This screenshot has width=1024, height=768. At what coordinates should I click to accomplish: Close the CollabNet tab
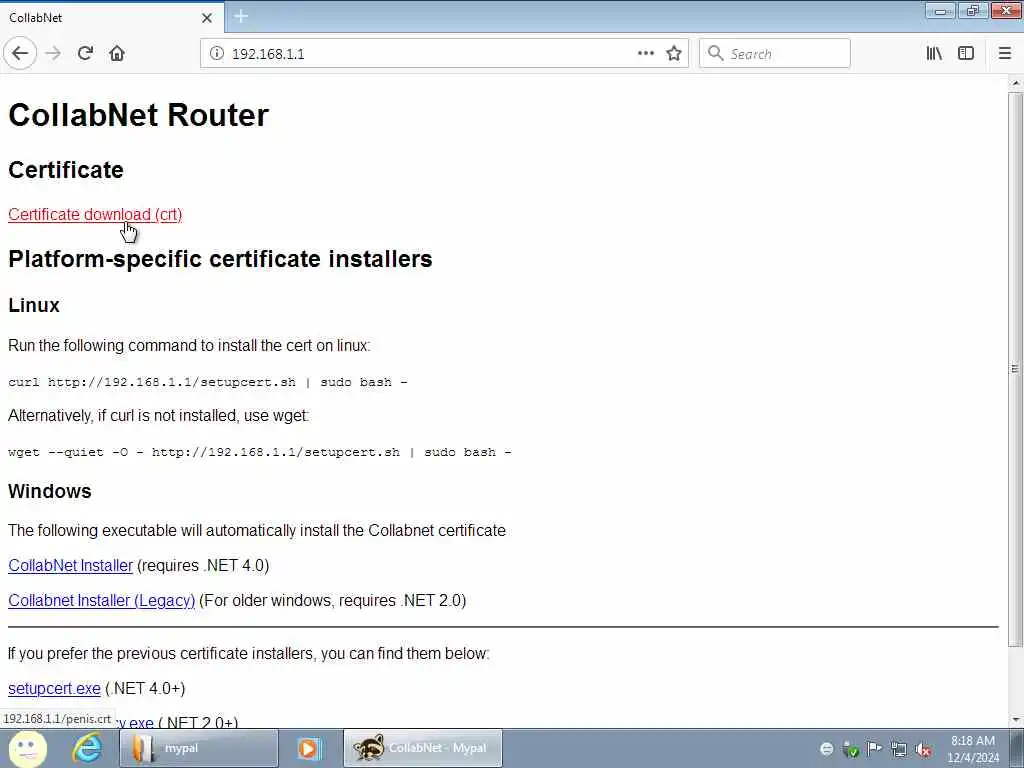[207, 18]
